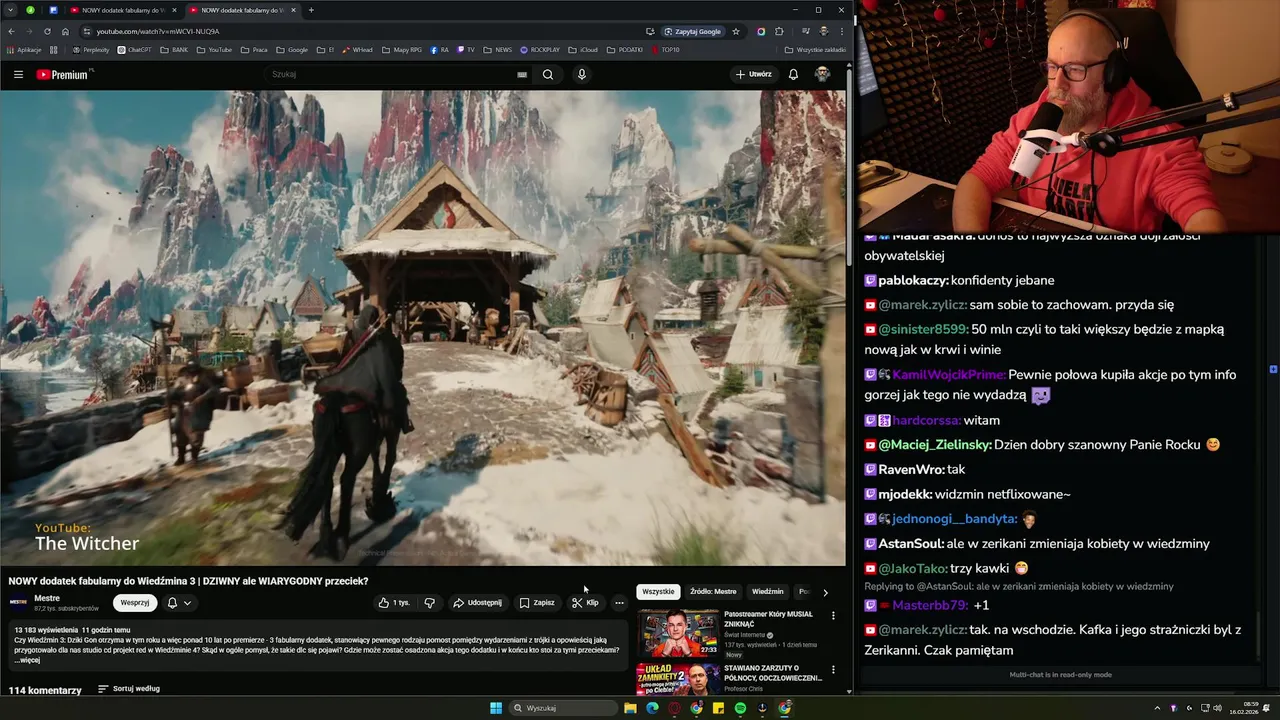
Task: Select the Źródło: Mestre filter chip
Action: [x=713, y=592]
